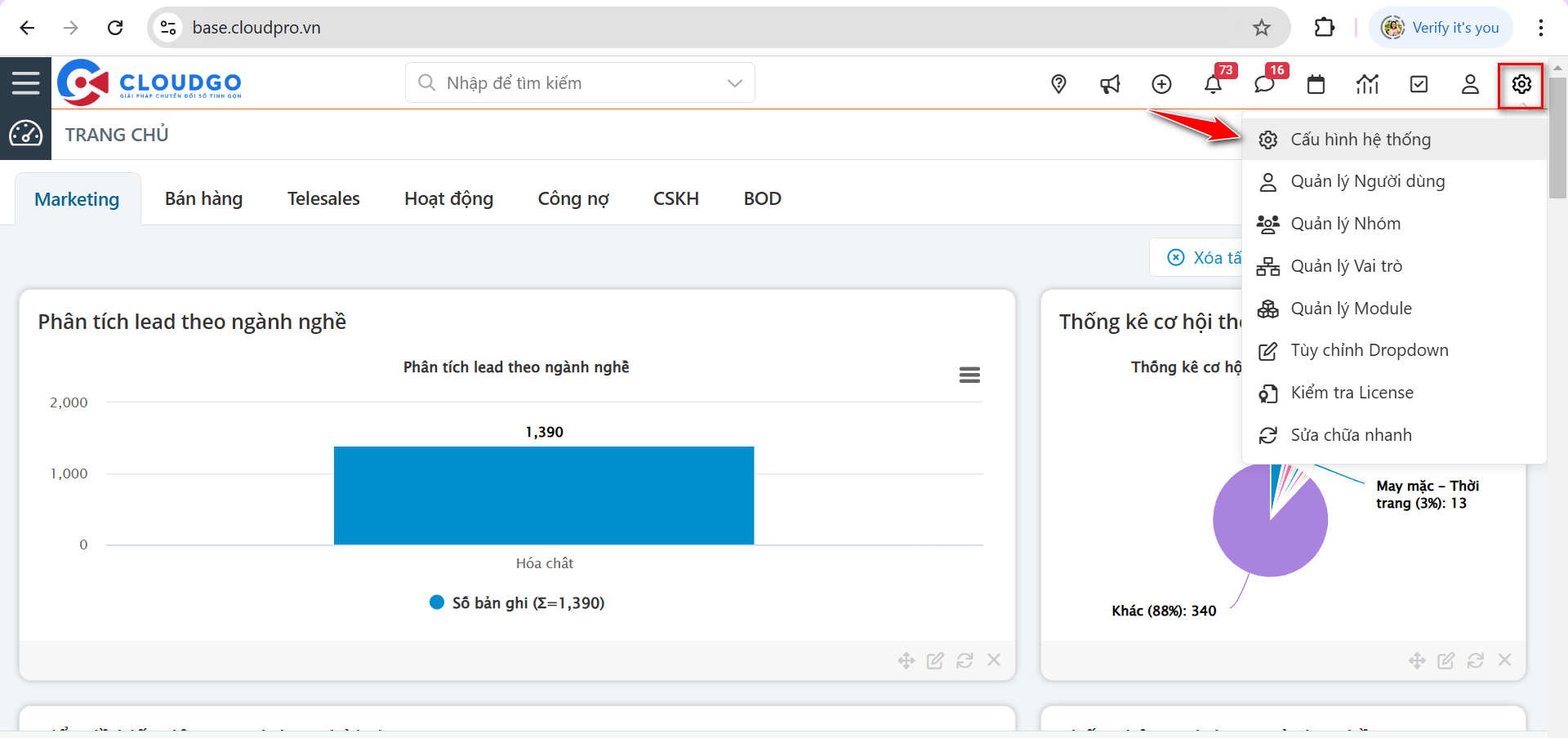The height and width of the screenshot is (738, 1568).
Task: Click the CloudGo logo link
Action: point(149,82)
